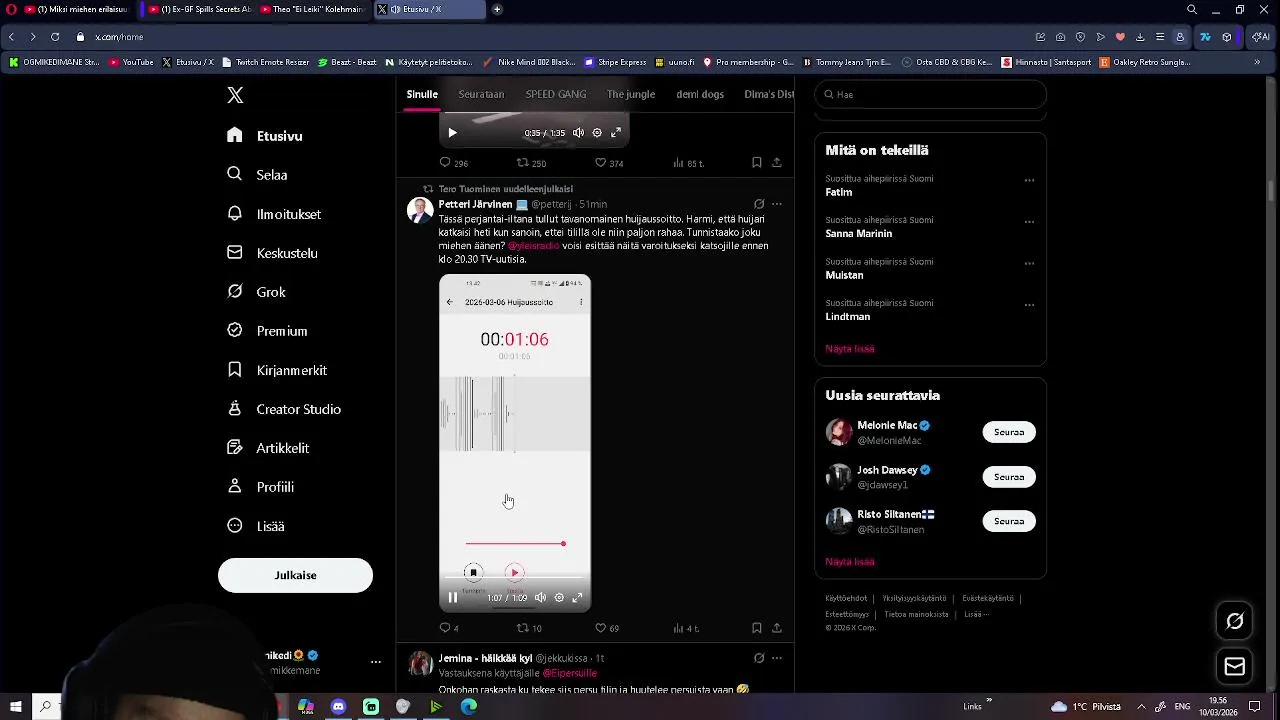1280x720 pixels.
Task: Open Petteri Järvinen profile avatar
Action: (x=420, y=210)
